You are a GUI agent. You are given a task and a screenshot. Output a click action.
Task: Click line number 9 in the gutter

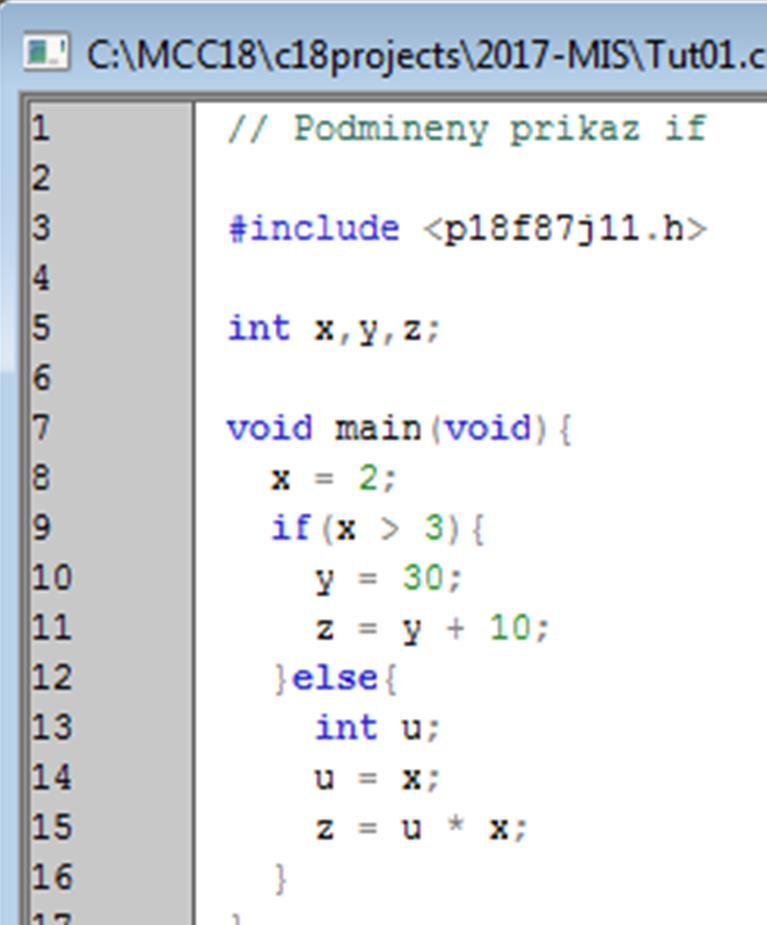41,527
